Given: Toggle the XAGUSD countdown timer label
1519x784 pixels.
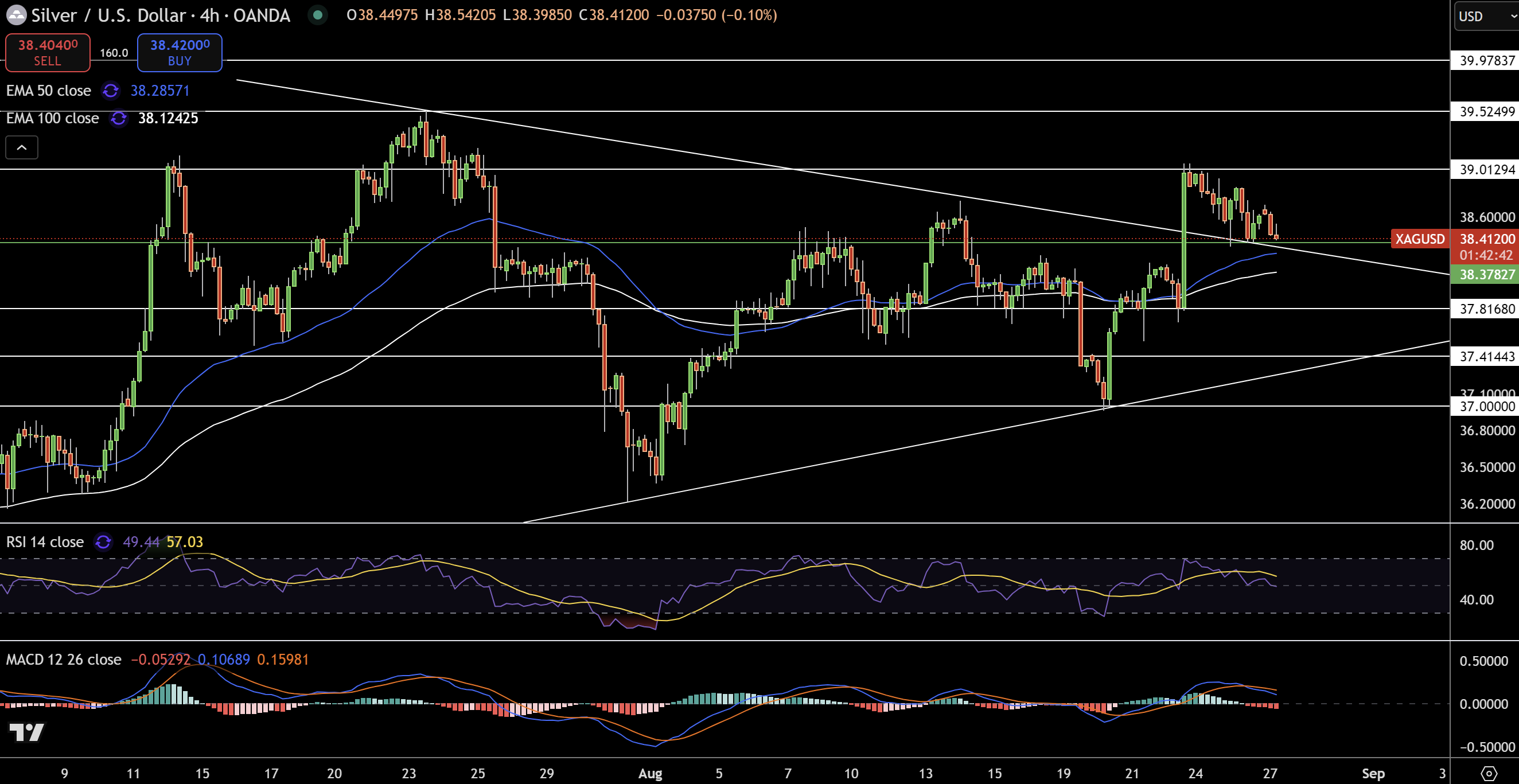Looking at the screenshot, I should tap(1484, 256).
